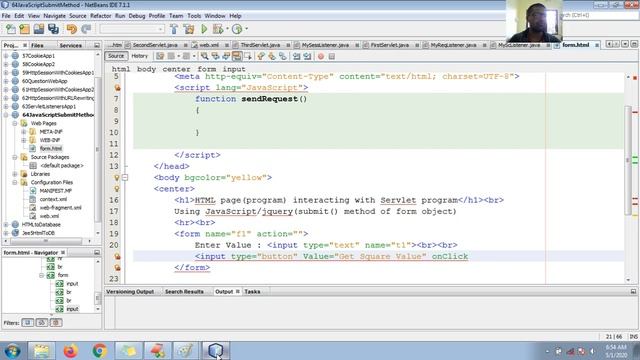Open the Windows Start menu
640x360 pixels.
(13, 351)
